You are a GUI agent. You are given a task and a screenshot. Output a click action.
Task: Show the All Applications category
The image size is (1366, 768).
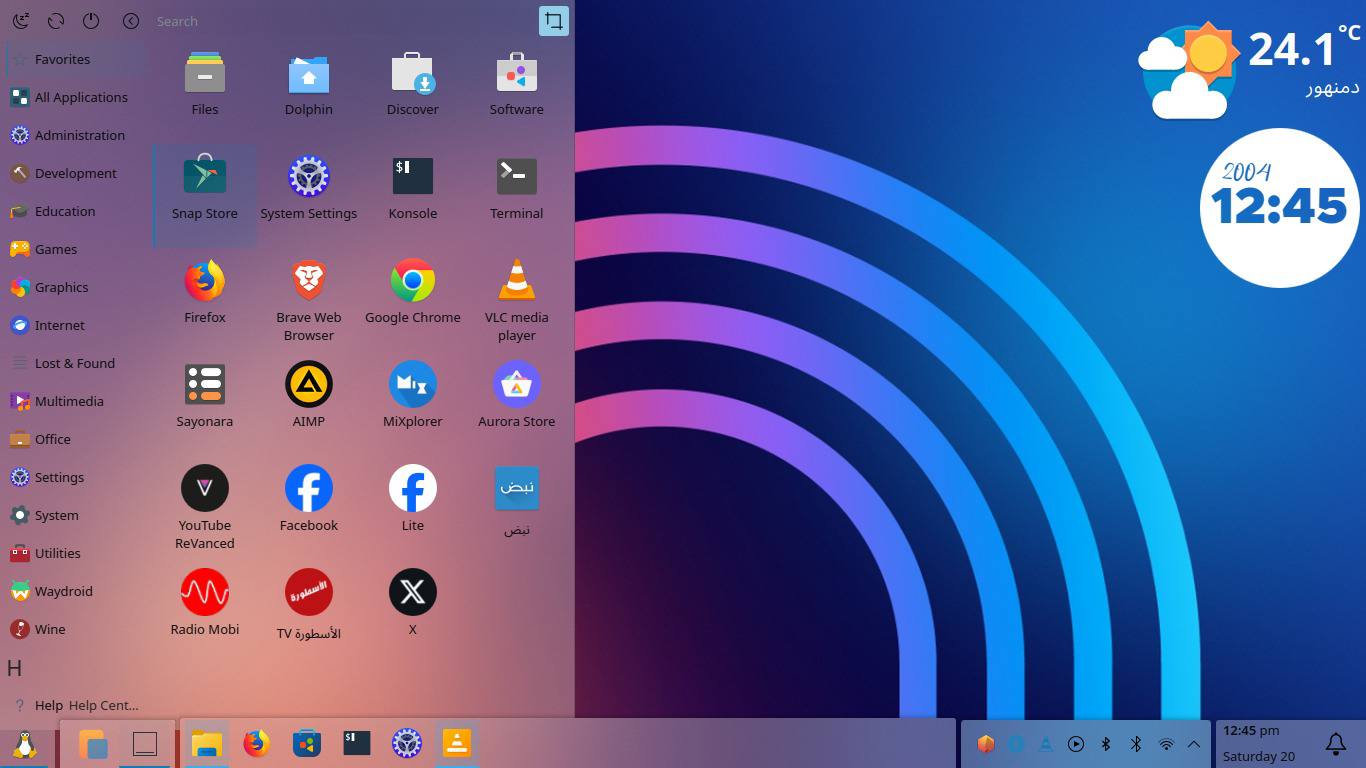(75, 97)
